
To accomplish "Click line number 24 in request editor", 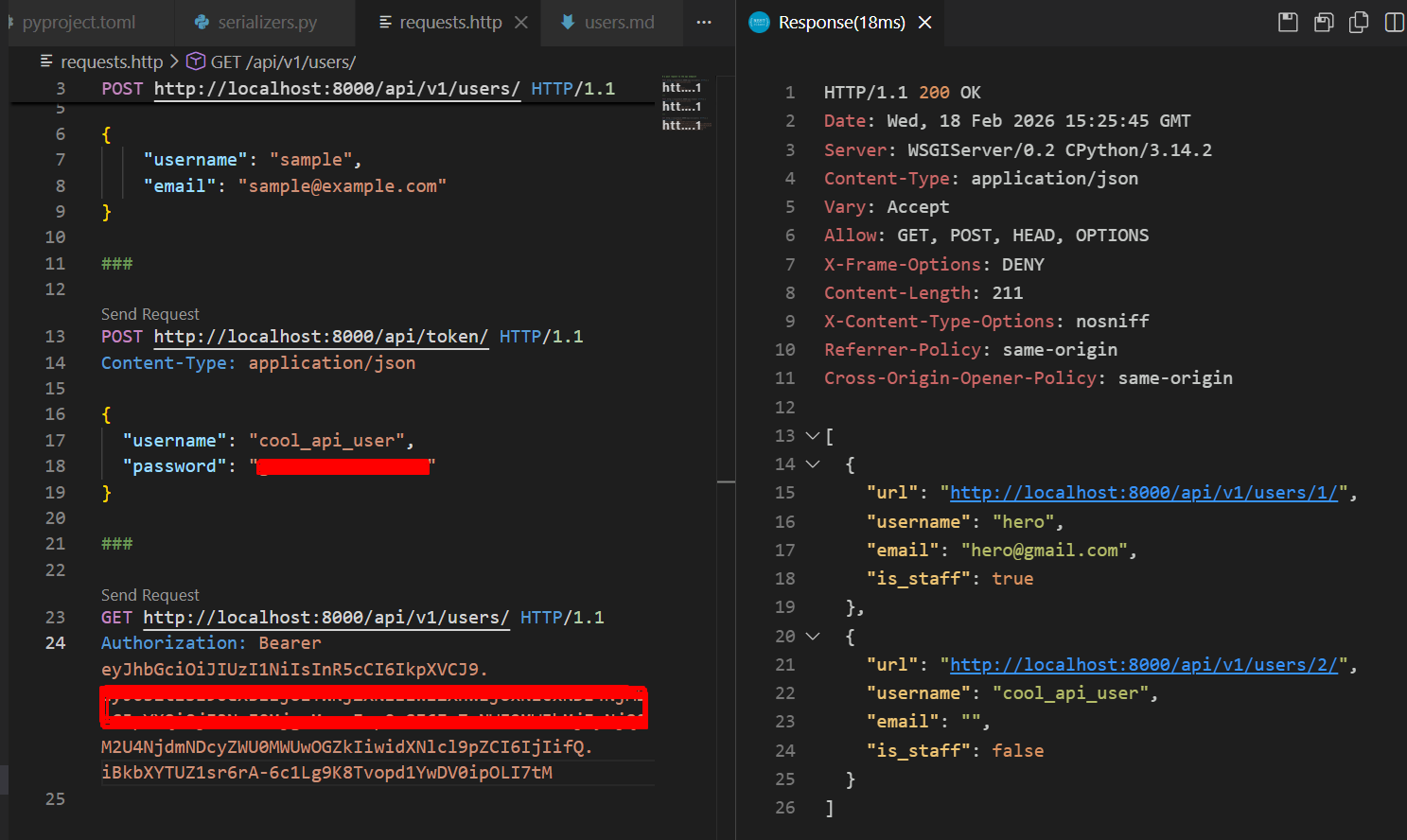I will point(56,643).
